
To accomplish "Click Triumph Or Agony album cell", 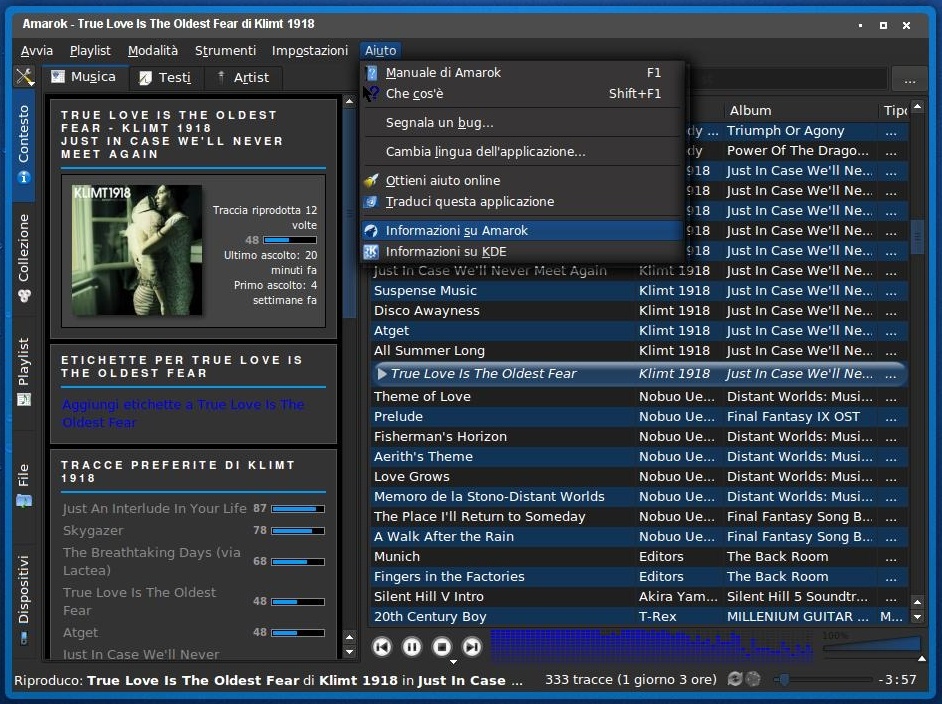I will click(799, 131).
